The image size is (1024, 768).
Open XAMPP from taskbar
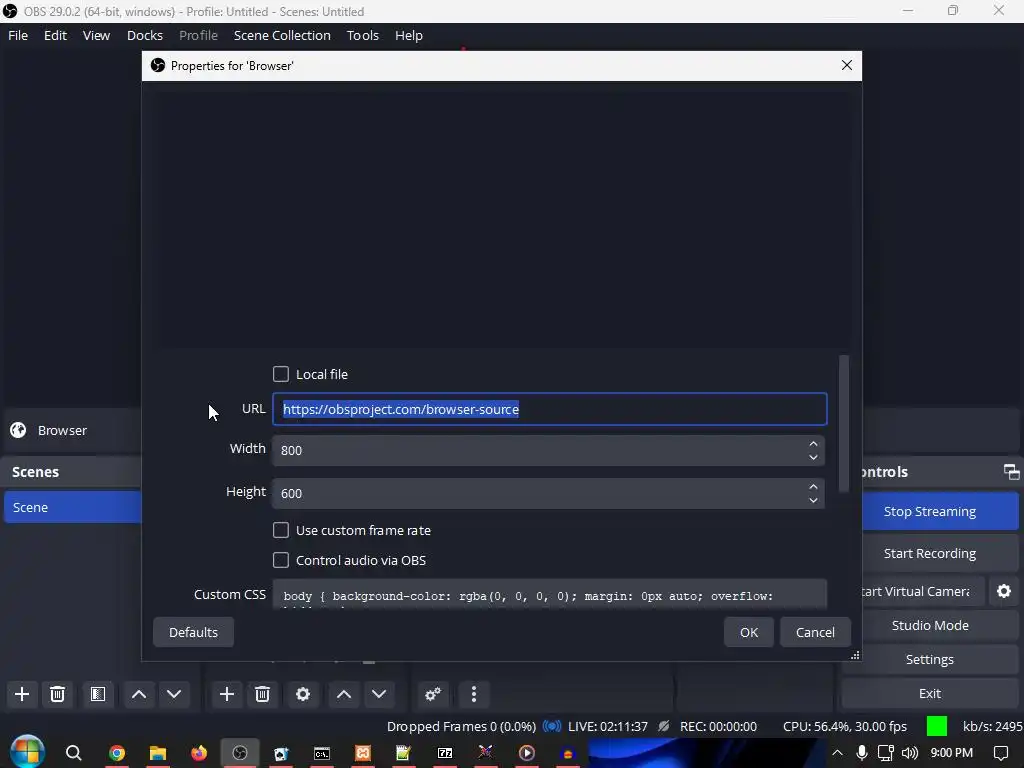coord(362,753)
